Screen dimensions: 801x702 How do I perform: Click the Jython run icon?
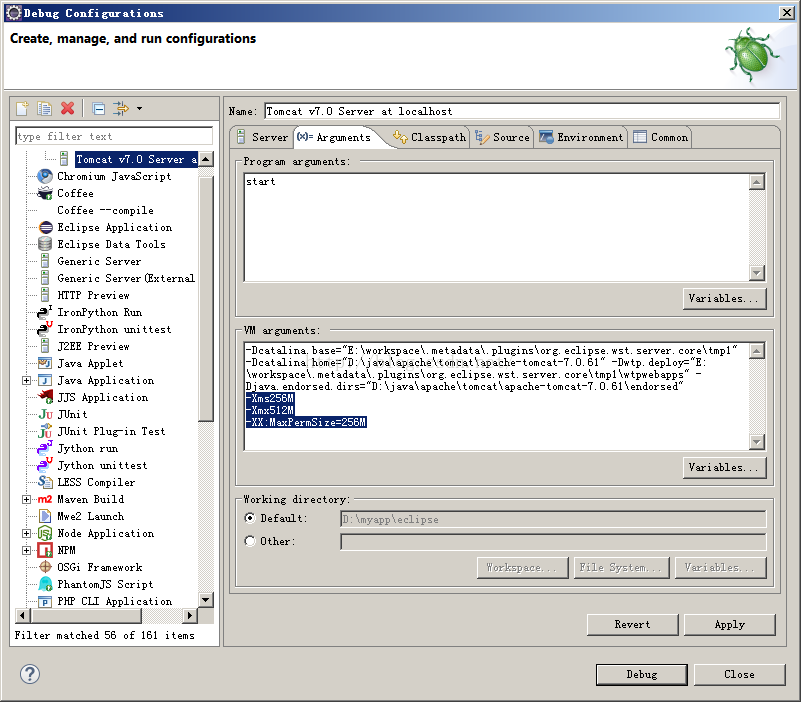(x=44, y=448)
